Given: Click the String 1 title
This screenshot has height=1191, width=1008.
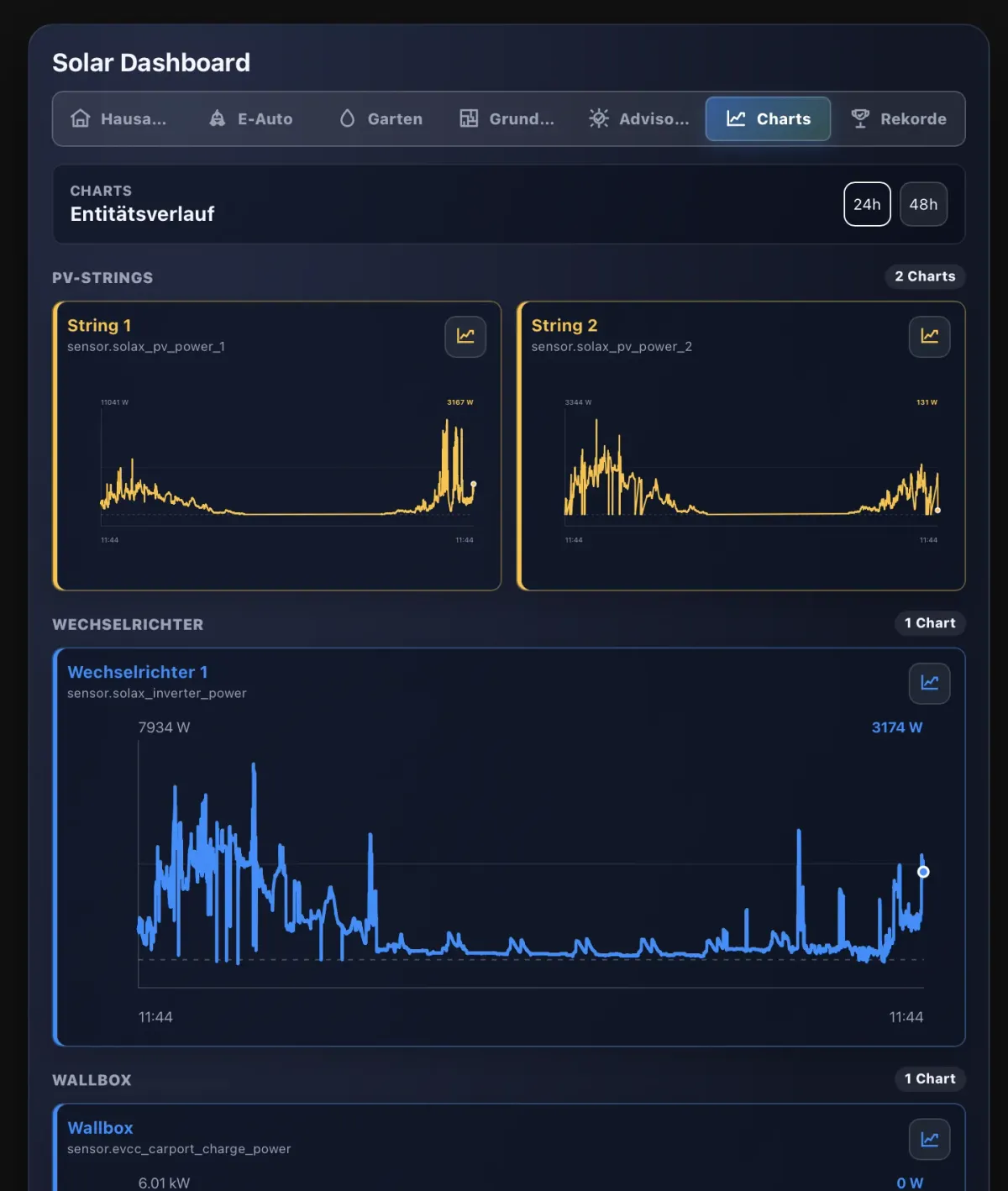Looking at the screenshot, I should (99, 325).
